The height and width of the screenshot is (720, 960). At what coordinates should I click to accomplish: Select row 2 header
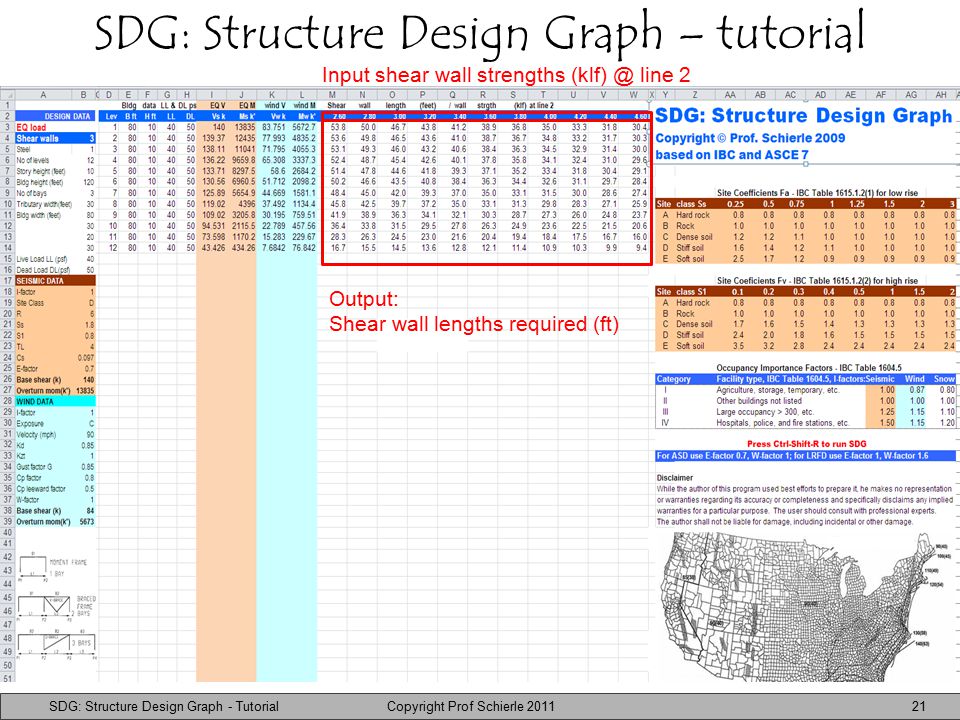click(x=7, y=116)
